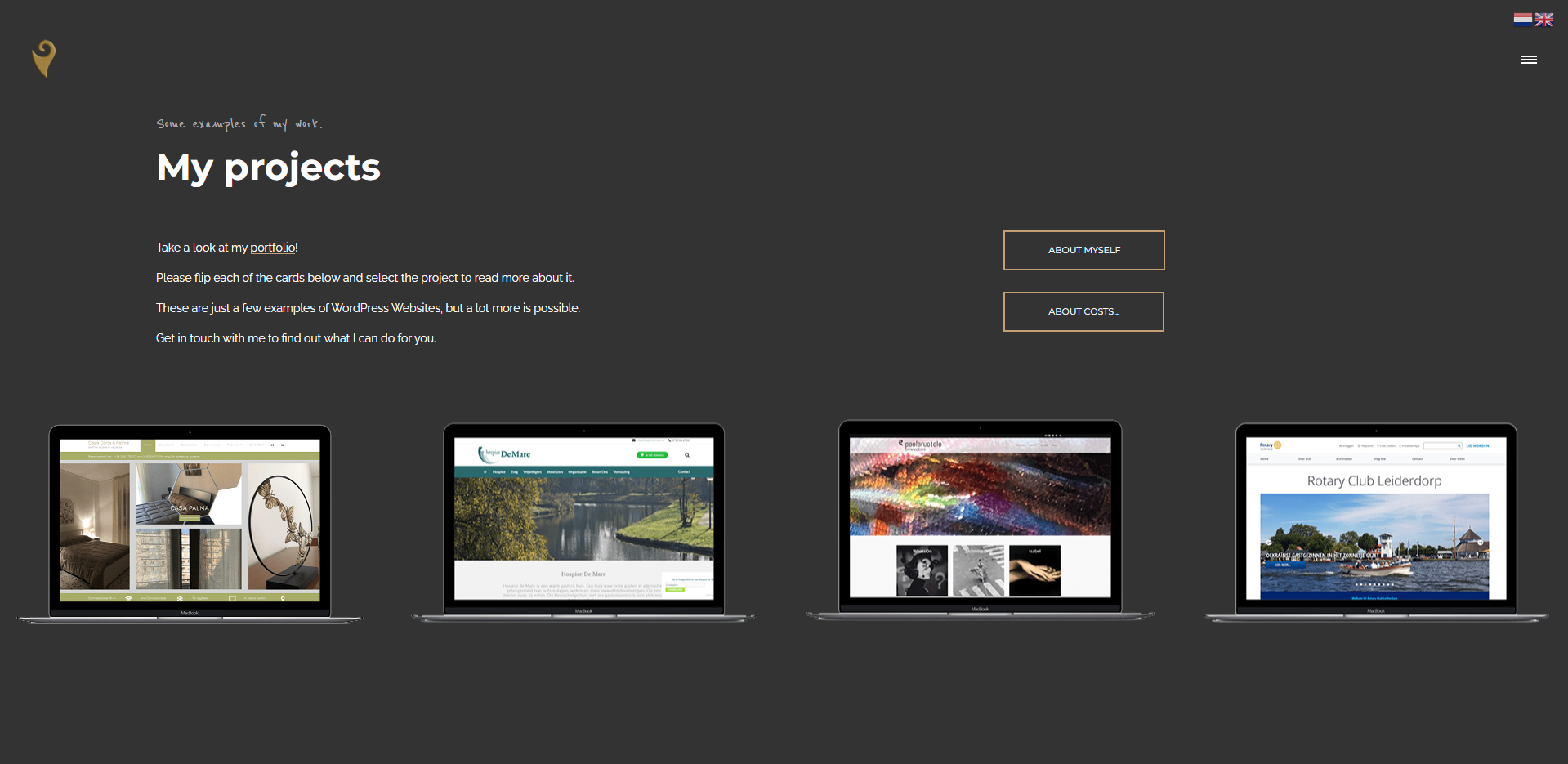This screenshot has height=764, width=1568.
Task: Click the 'My projects' heading
Action: pos(268,168)
